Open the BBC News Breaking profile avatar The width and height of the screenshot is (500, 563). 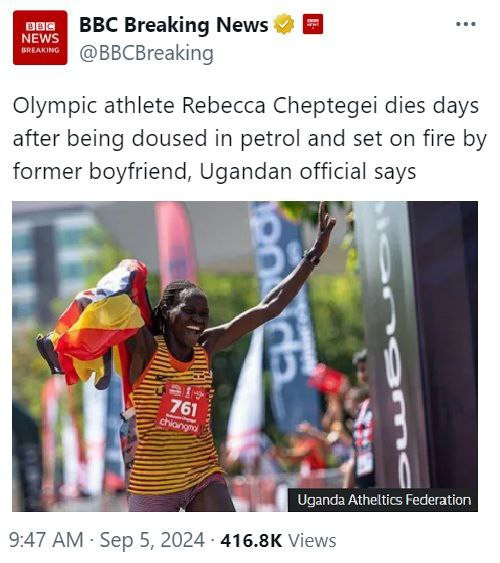40,38
